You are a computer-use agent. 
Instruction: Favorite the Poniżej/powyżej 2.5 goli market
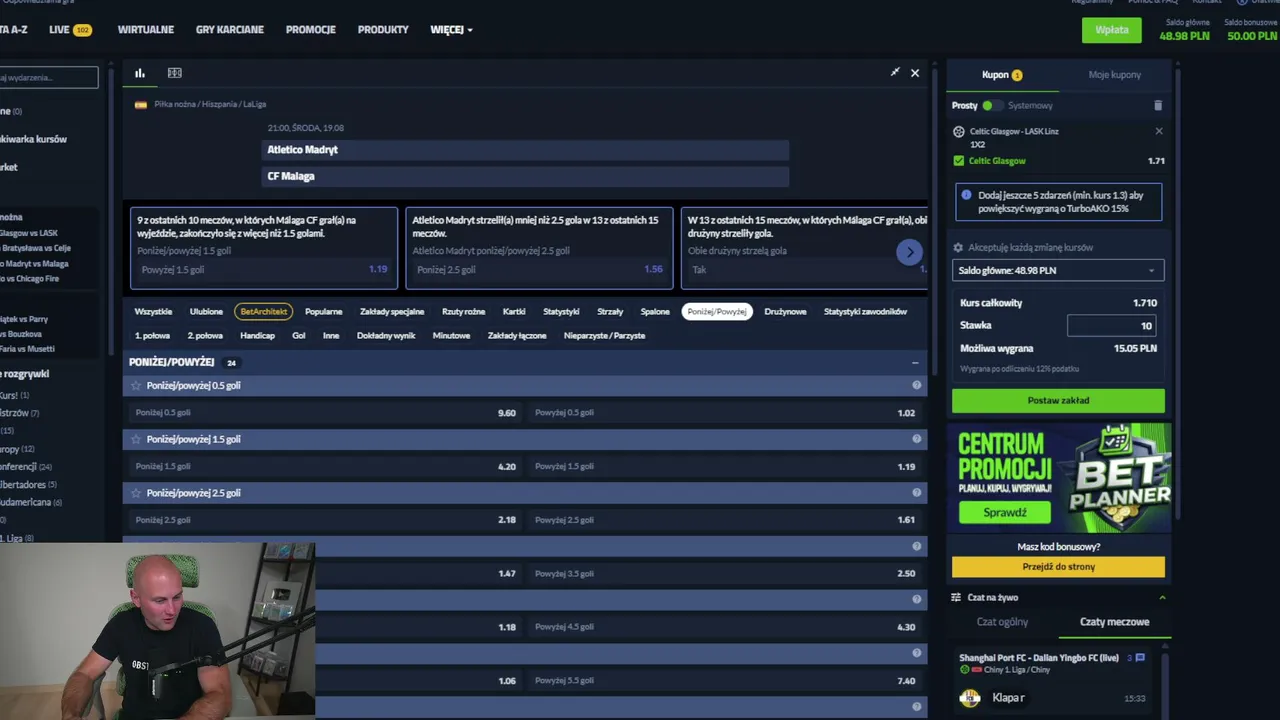[x=136, y=493]
